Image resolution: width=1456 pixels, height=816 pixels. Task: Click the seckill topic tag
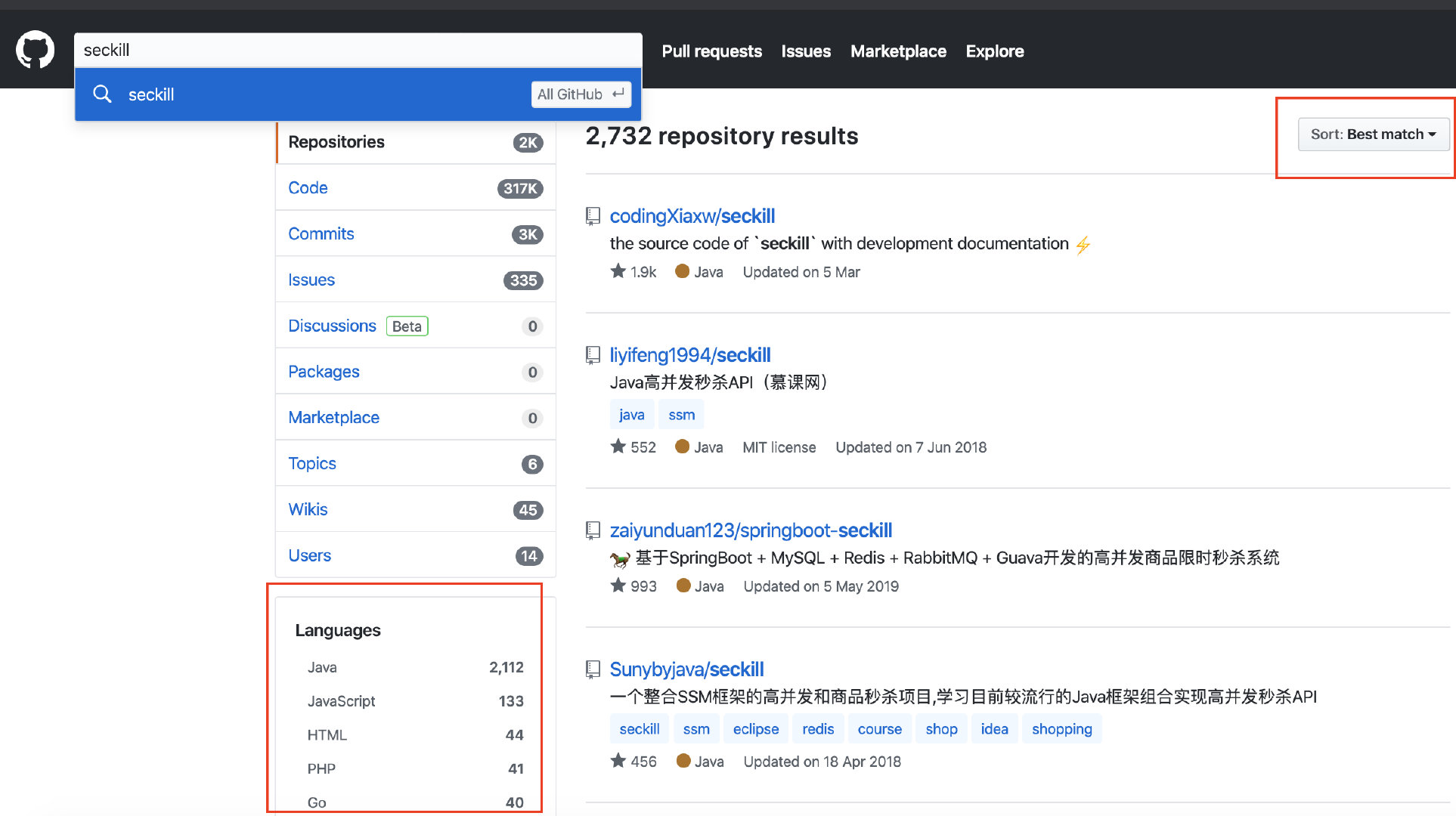640,729
